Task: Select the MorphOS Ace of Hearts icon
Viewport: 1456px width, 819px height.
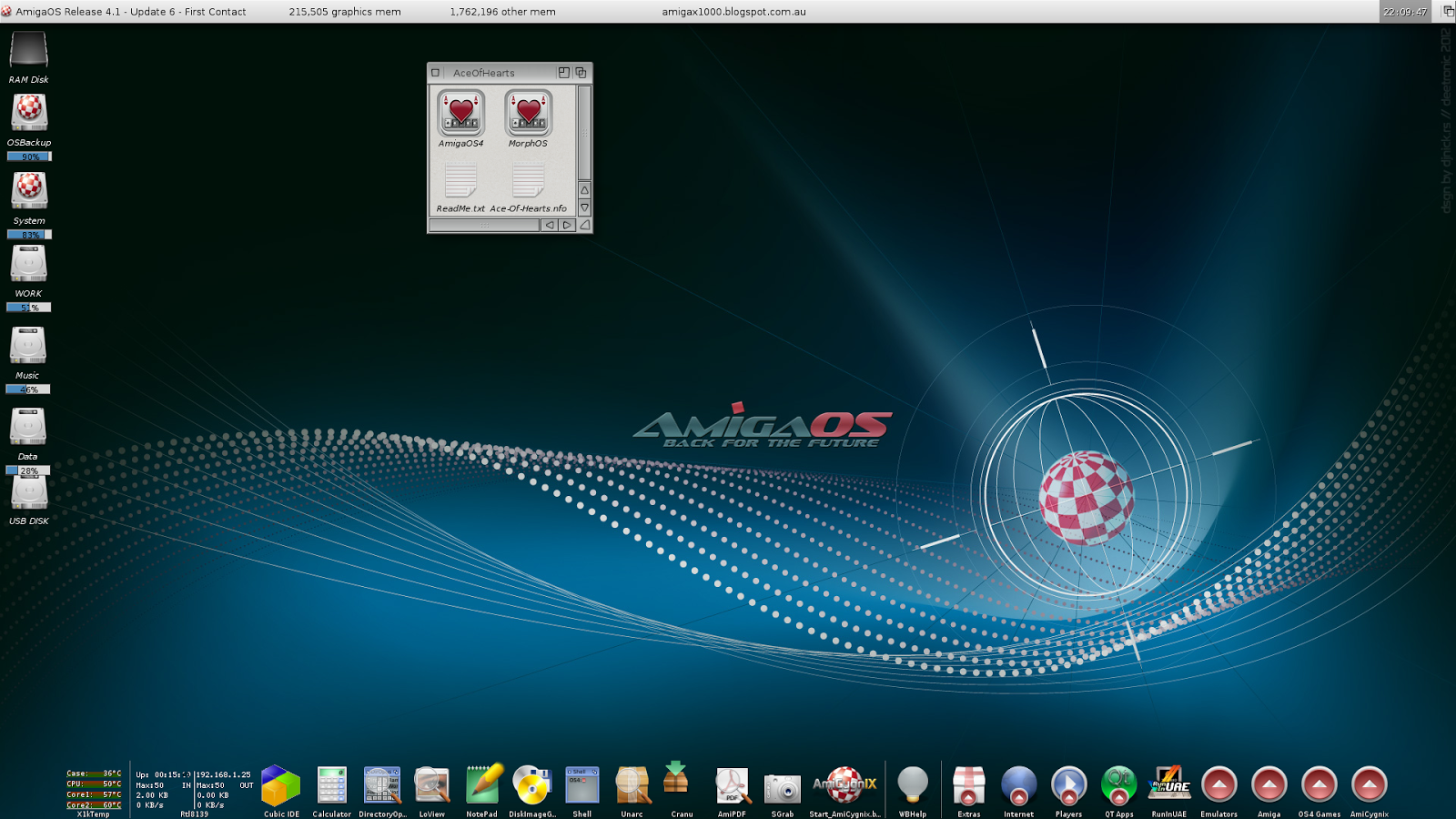Action: click(528, 113)
